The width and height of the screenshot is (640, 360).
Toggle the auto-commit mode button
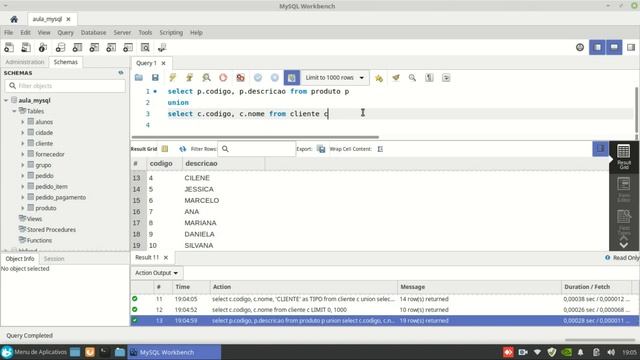click(291, 78)
